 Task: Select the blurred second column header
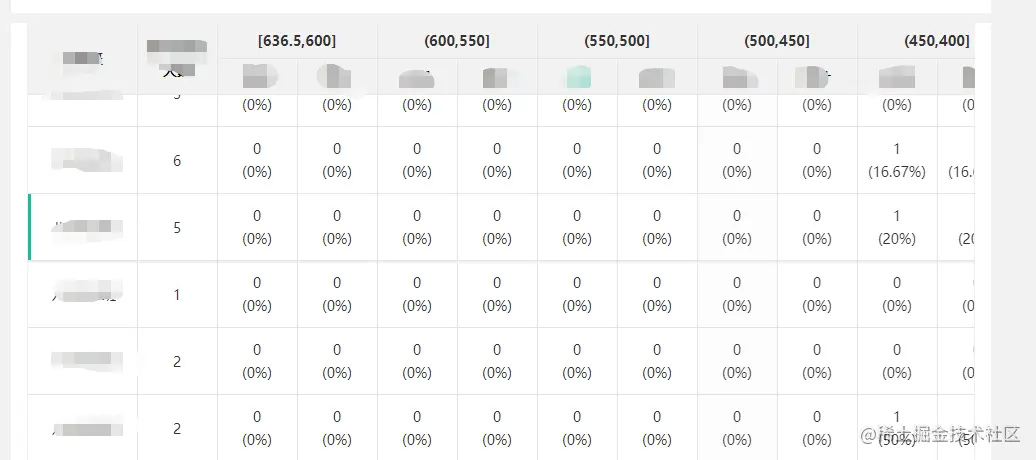(177, 59)
